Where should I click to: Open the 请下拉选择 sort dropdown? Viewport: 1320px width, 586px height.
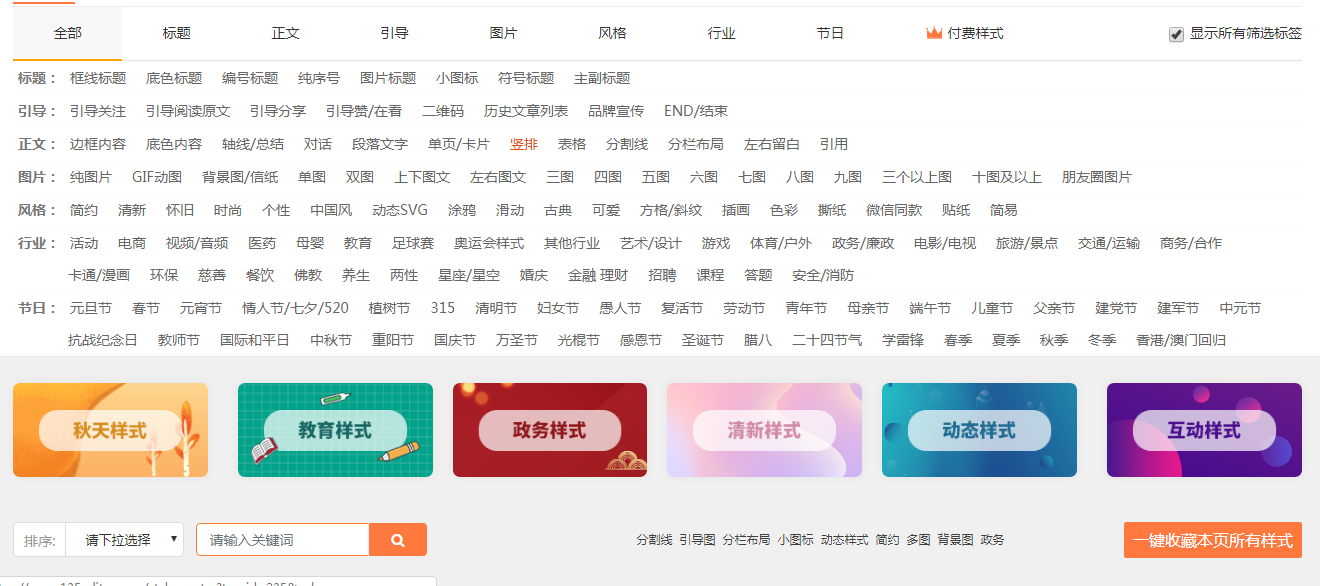(x=123, y=539)
